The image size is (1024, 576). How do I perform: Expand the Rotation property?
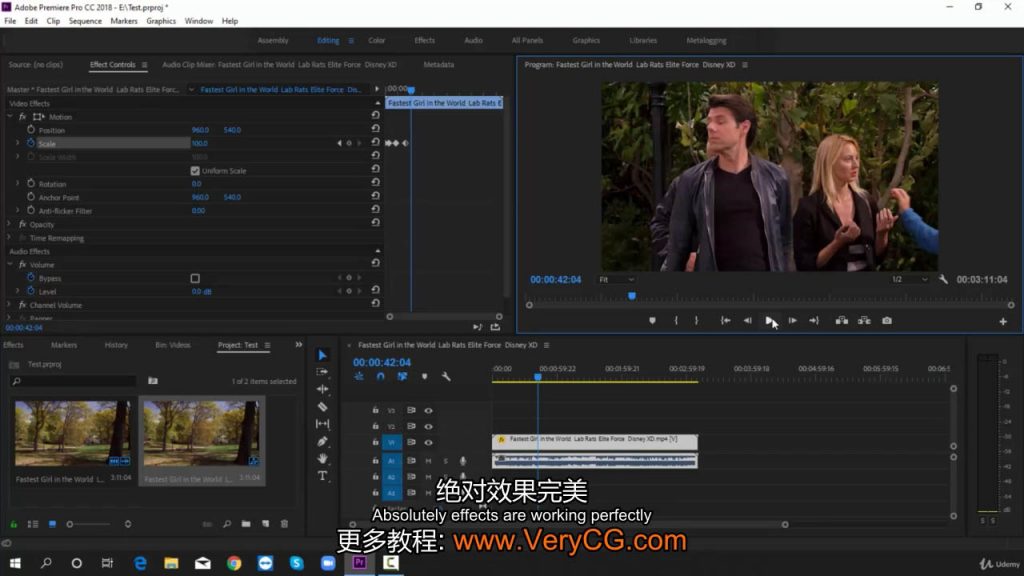point(18,184)
